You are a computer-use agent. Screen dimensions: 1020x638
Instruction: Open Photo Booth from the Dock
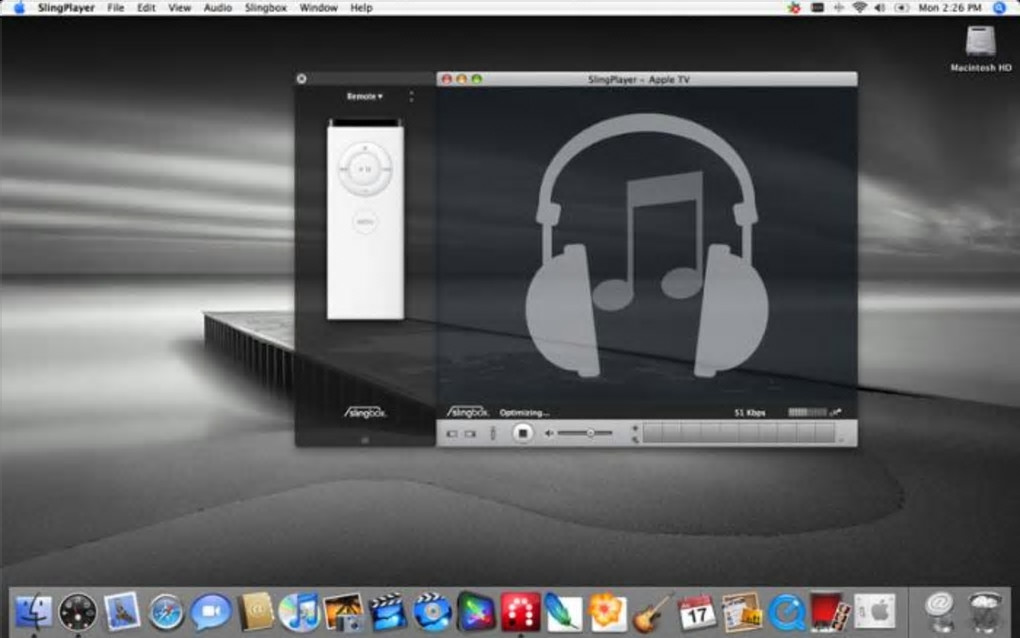(x=828, y=612)
